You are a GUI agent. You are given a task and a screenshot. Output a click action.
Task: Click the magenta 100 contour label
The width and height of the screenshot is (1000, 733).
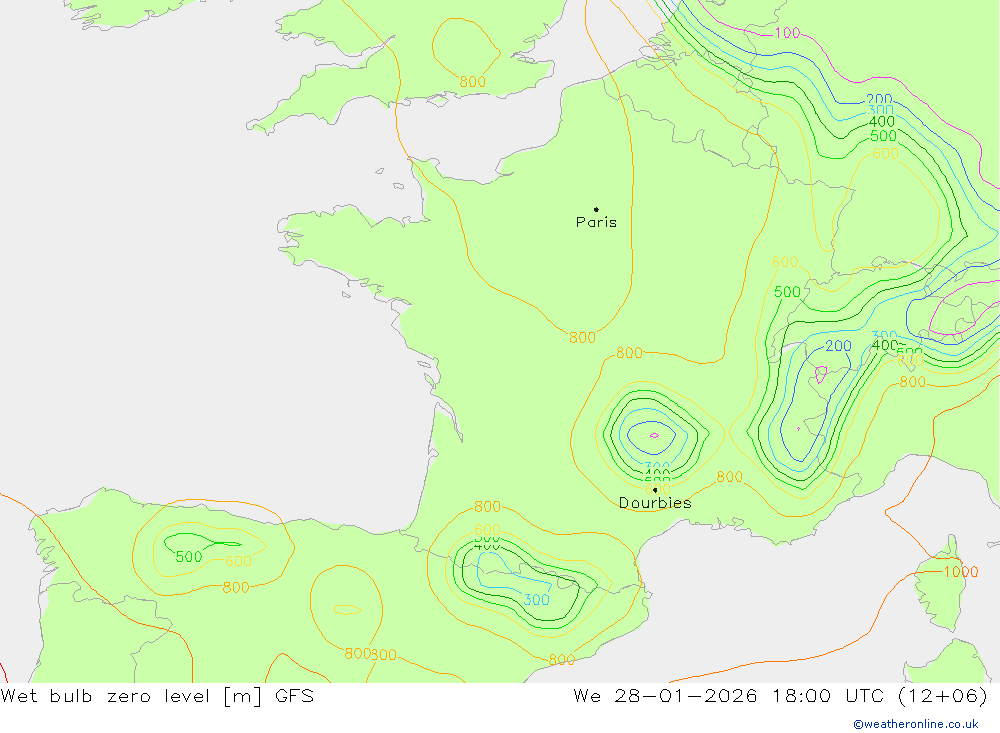(787, 33)
